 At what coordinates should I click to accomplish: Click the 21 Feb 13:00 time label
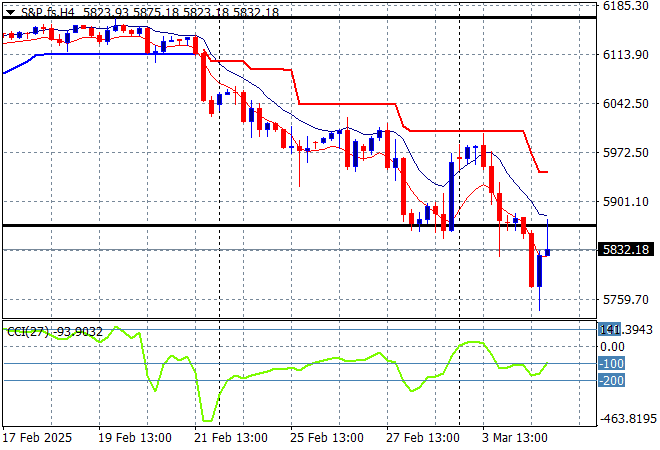tap(231, 438)
